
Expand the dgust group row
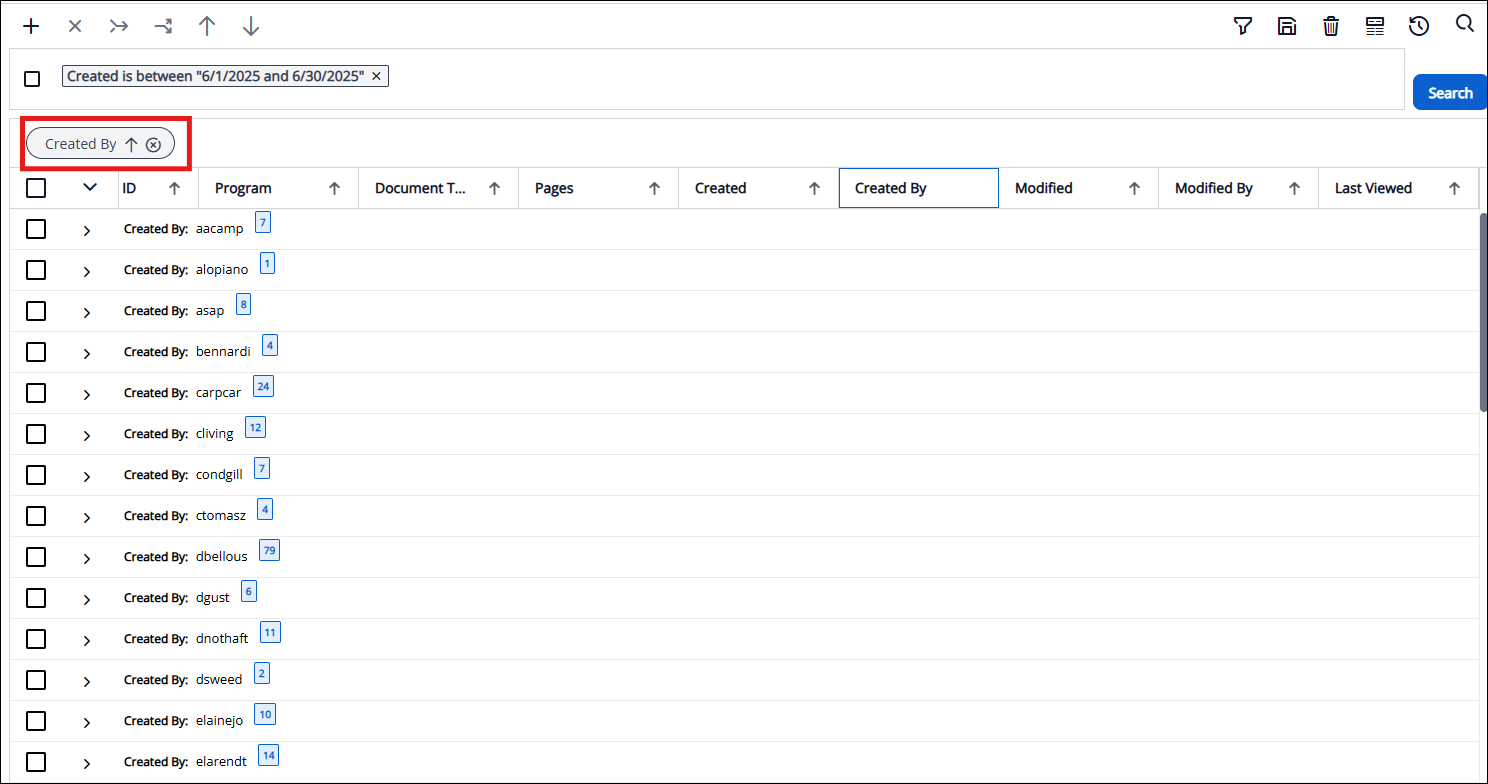point(87,600)
